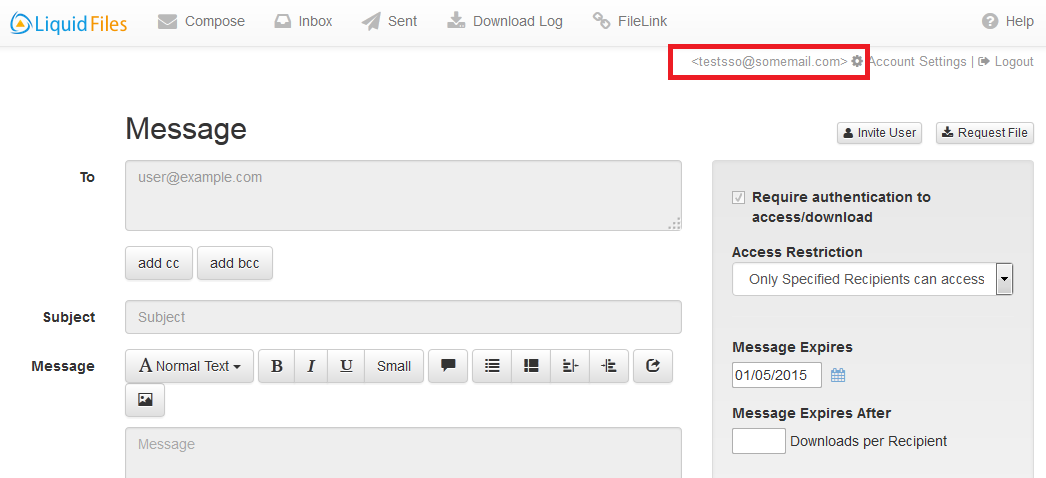Open the Download Log
1046x478 pixels.
(505, 21)
